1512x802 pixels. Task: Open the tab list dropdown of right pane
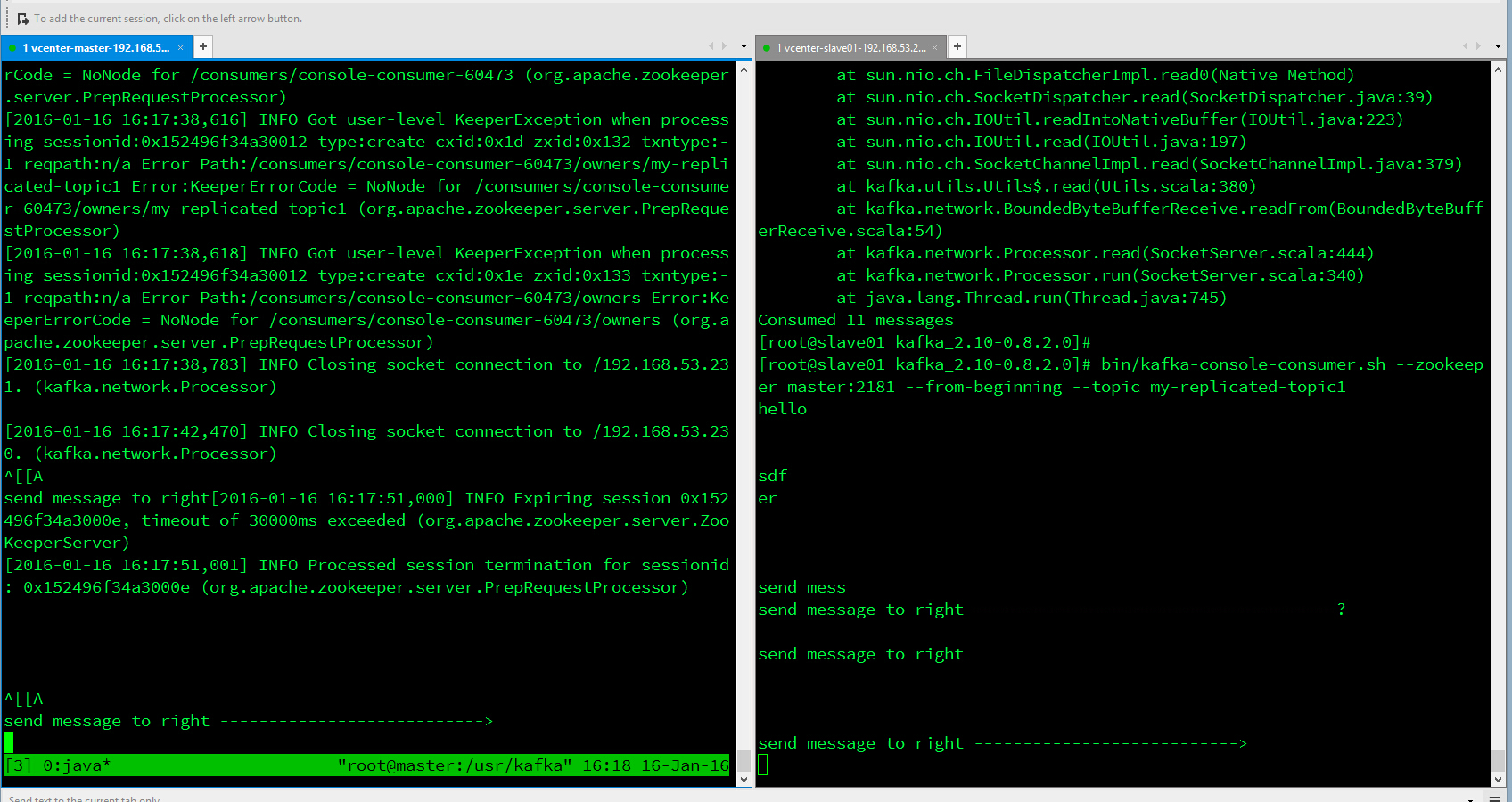[x=1498, y=47]
